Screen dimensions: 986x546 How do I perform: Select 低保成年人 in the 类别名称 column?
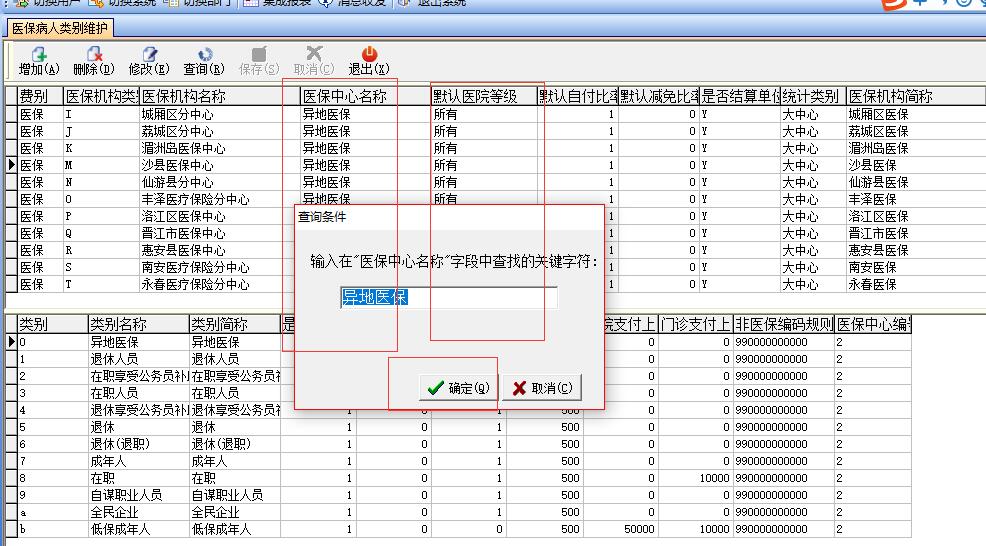[x=138, y=529]
